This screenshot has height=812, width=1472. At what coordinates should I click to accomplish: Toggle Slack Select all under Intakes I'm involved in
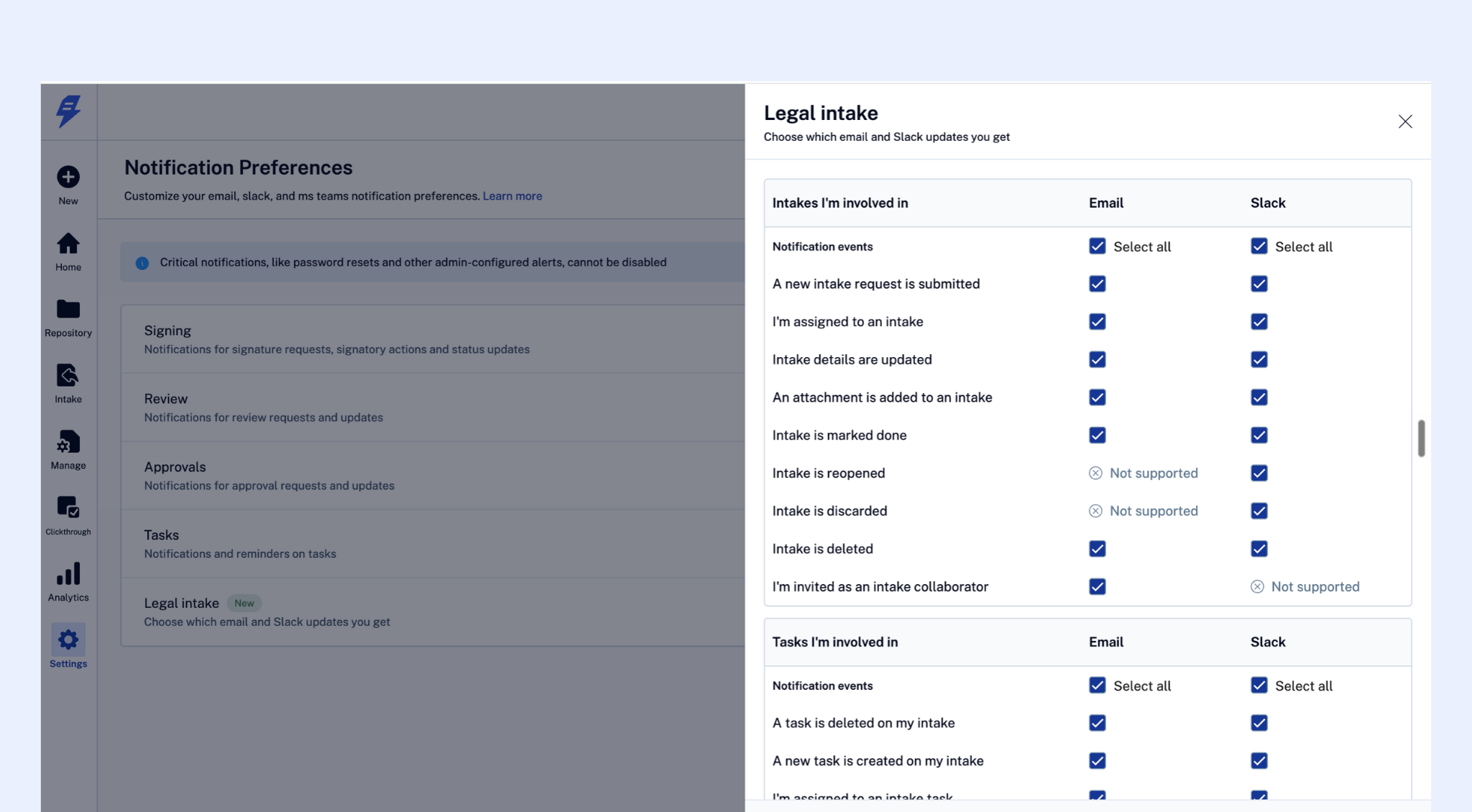(x=1259, y=246)
